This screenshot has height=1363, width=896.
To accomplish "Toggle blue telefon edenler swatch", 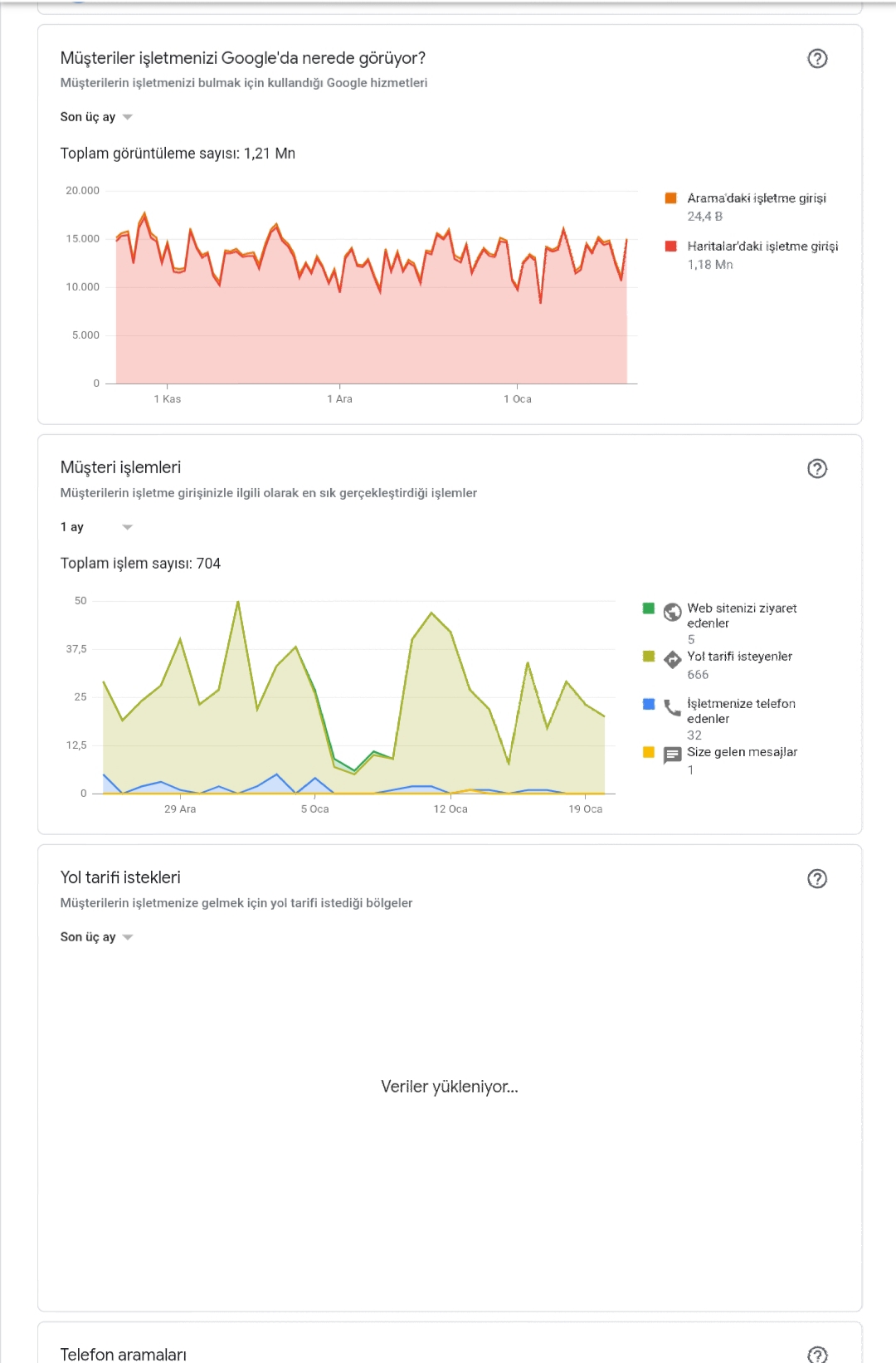I will point(649,704).
